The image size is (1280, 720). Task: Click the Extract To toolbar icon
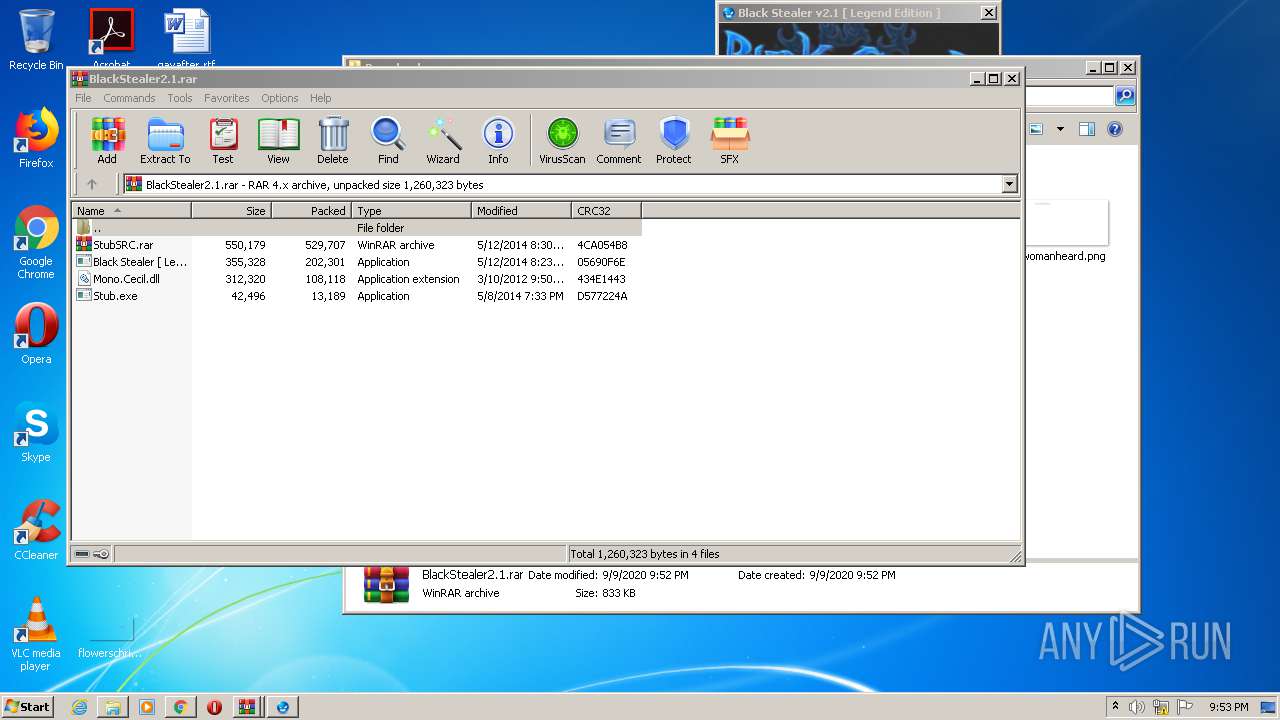(x=165, y=140)
